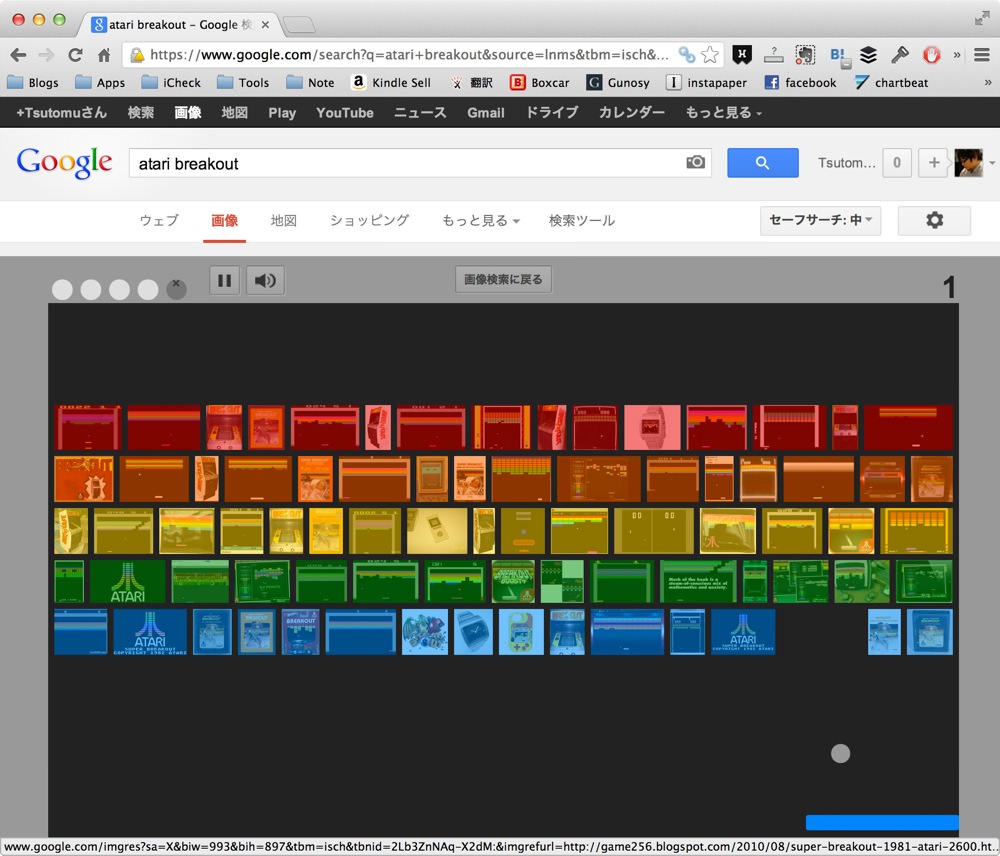Open the Kindle Sell Amazon bookmark
1000x856 pixels.
pyautogui.click(x=391, y=82)
